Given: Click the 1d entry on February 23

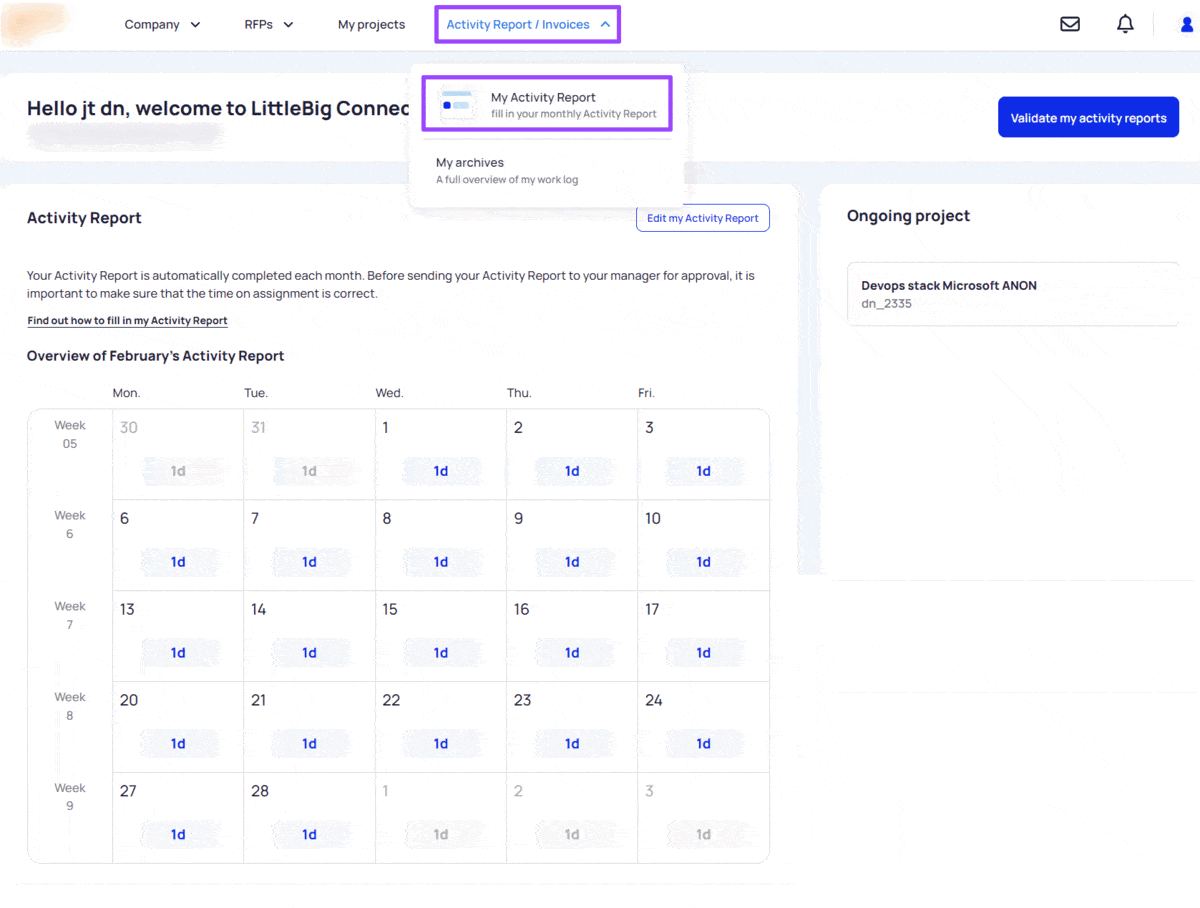Looking at the screenshot, I should click(x=572, y=744).
